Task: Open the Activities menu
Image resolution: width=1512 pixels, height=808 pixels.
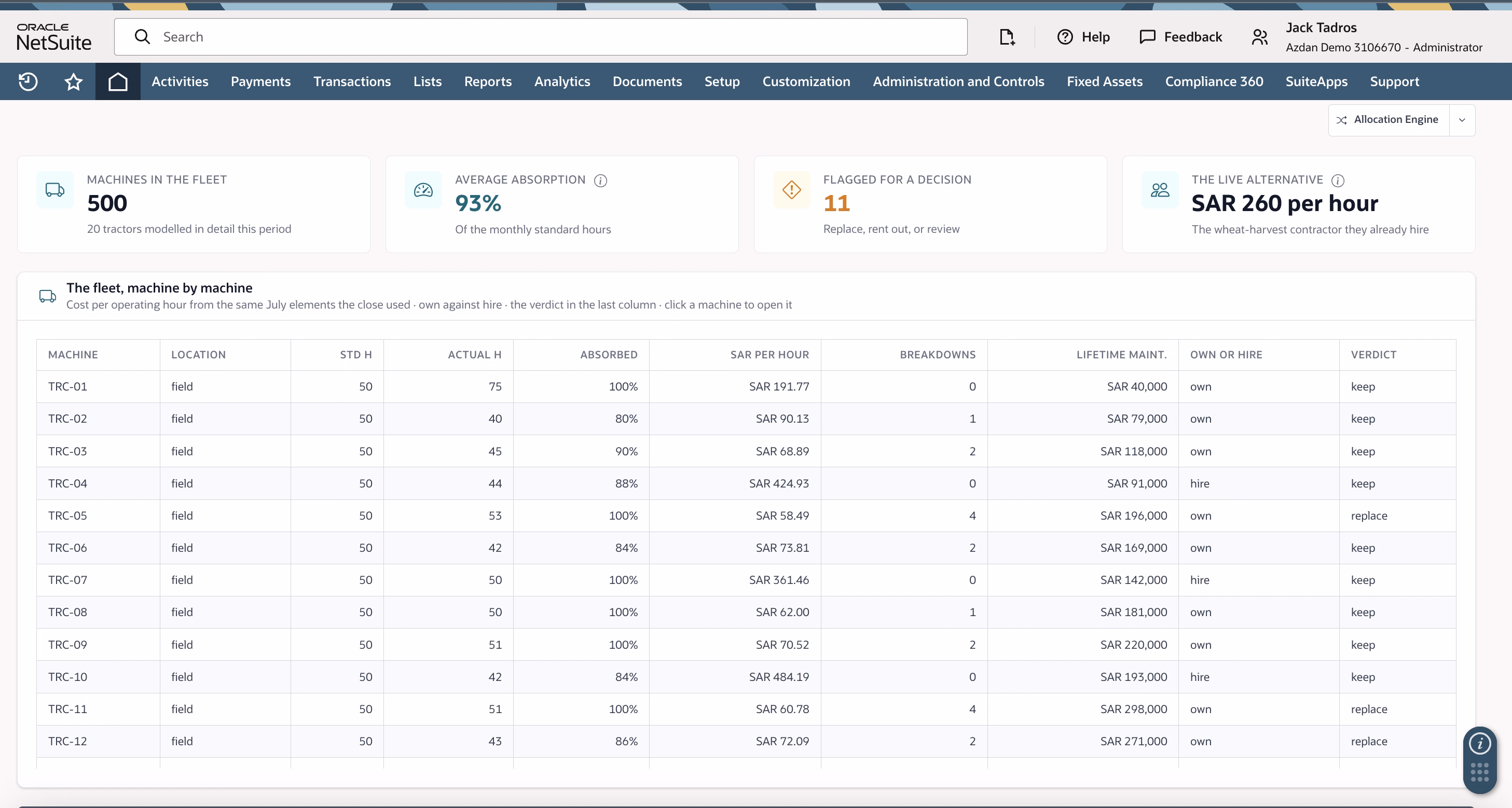Action: point(180,81)
